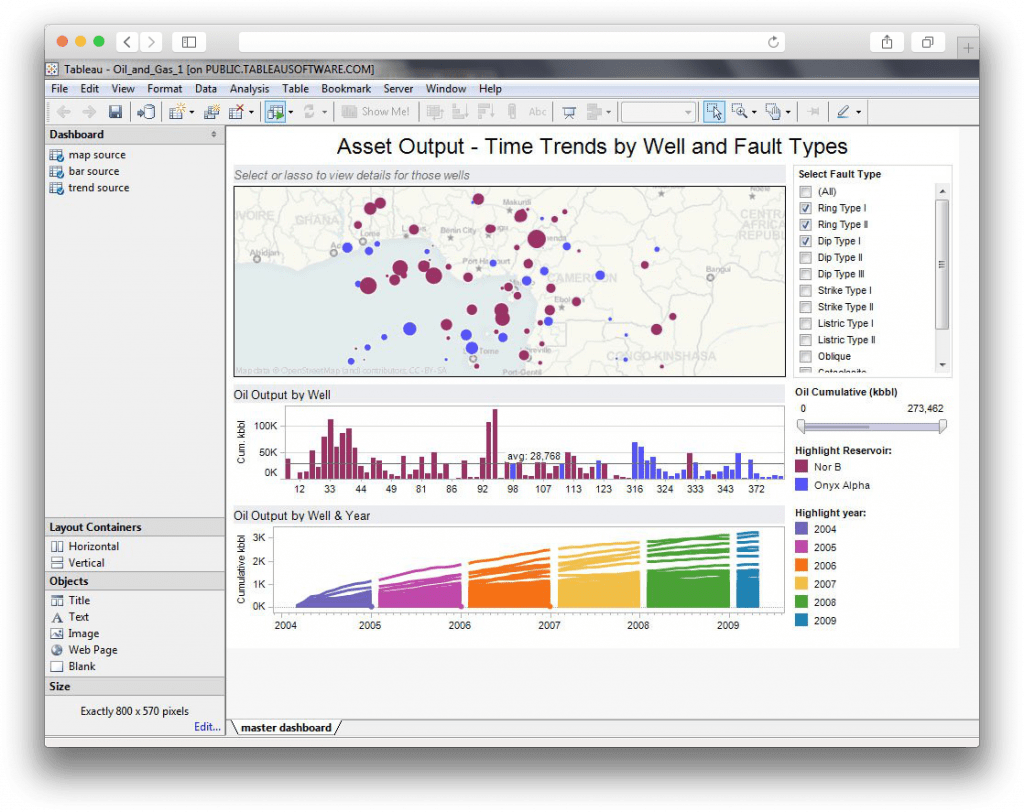Click the Refresh Data icon
This screenshot has width=1024, height=812.
tap(310, 112)
